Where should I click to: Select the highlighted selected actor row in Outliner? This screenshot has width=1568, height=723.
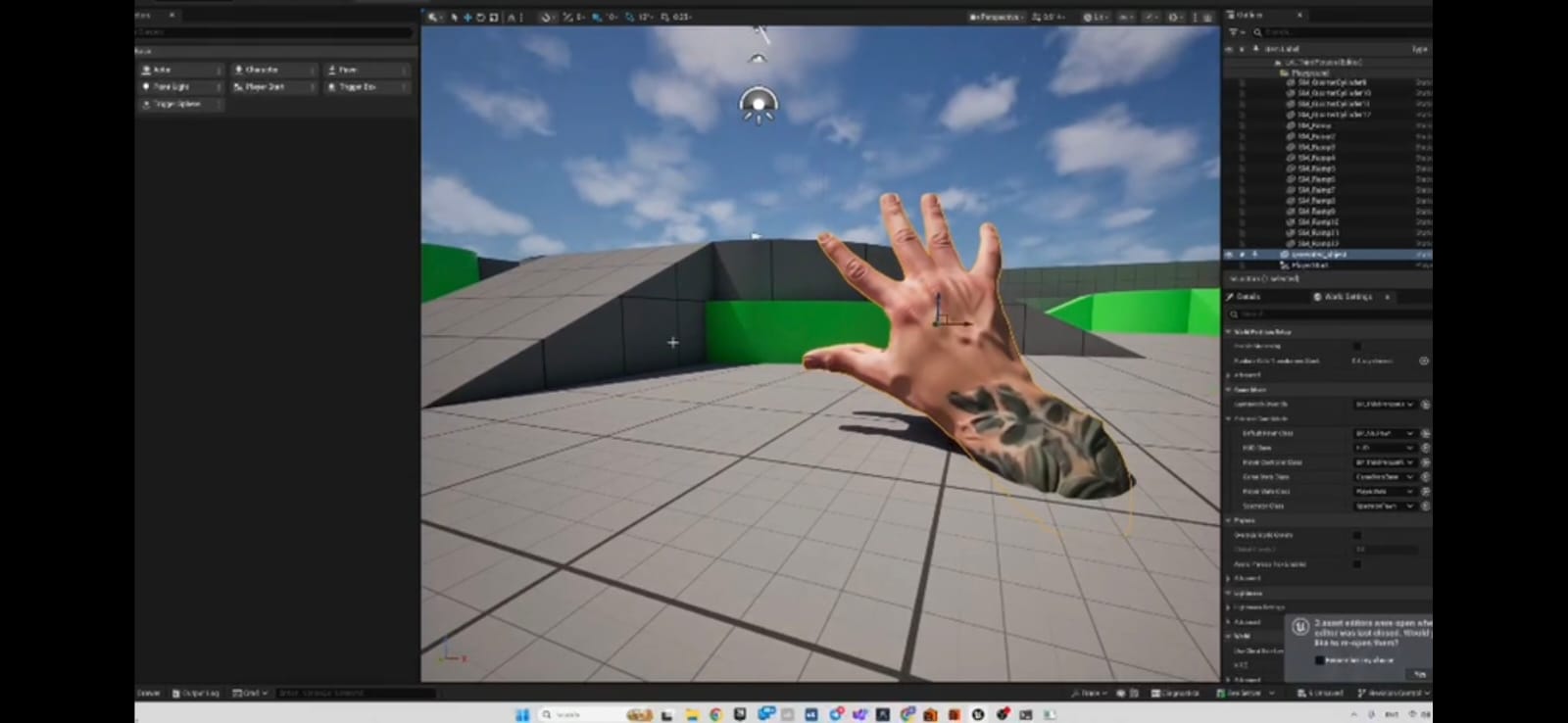tap(1328, 254)
